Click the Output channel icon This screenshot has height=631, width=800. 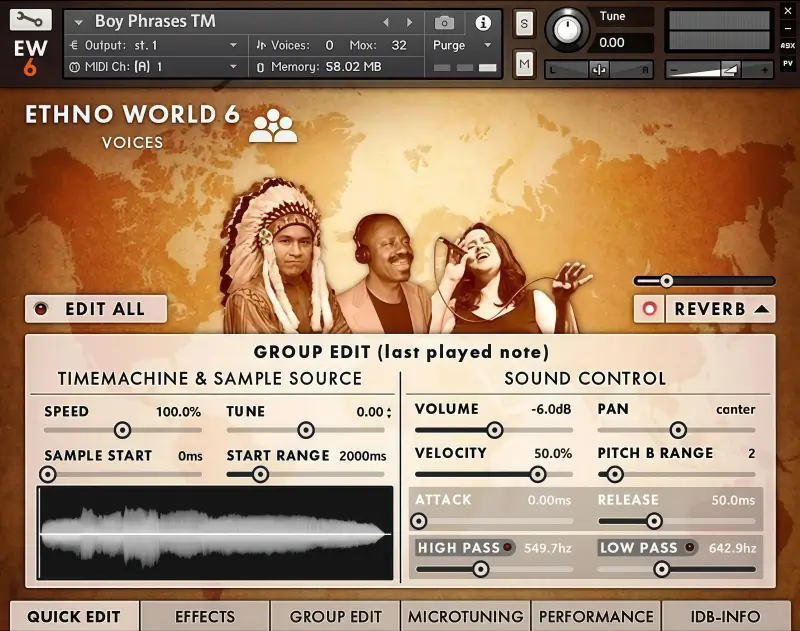(74, 45)
